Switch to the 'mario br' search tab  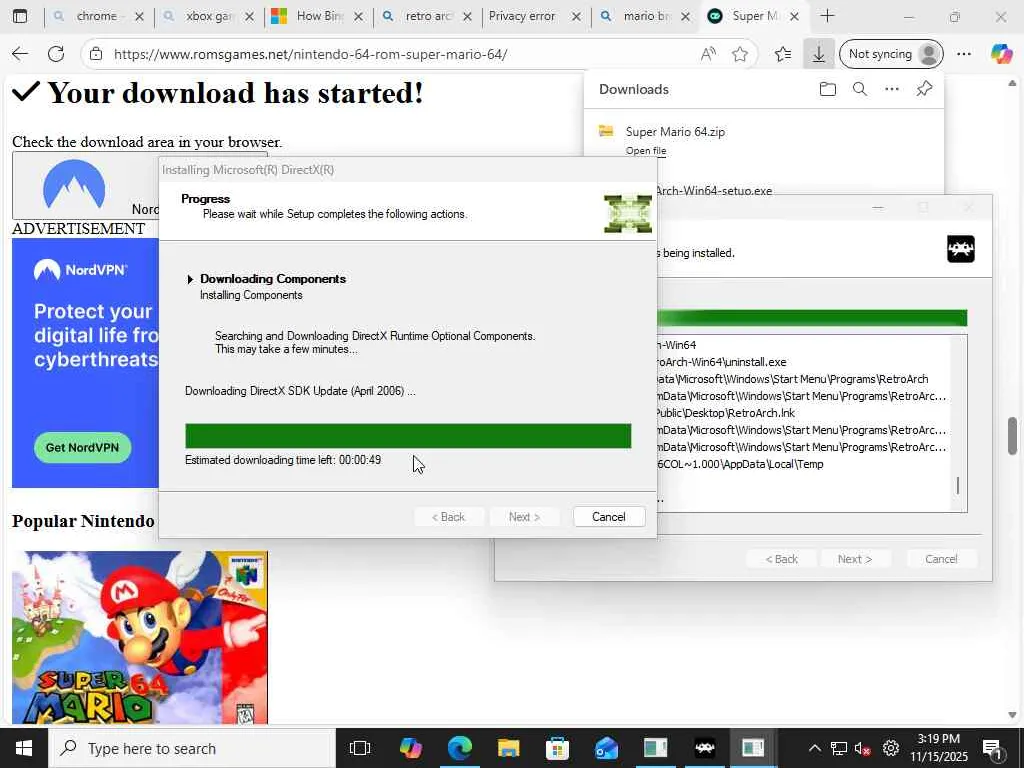click(x=647, y=16)
